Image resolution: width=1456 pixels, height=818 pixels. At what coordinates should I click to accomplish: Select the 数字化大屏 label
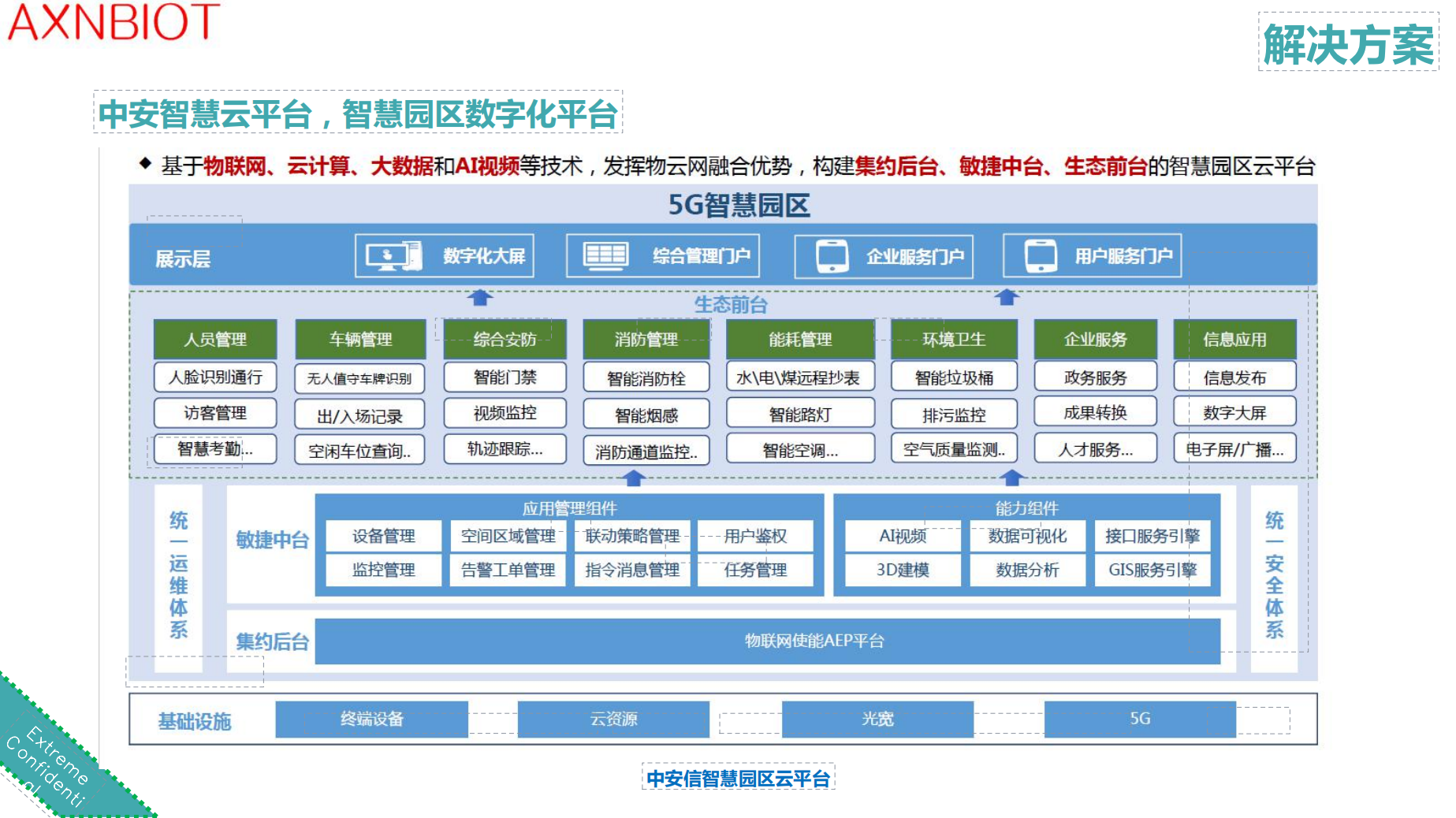click(484, 256)
